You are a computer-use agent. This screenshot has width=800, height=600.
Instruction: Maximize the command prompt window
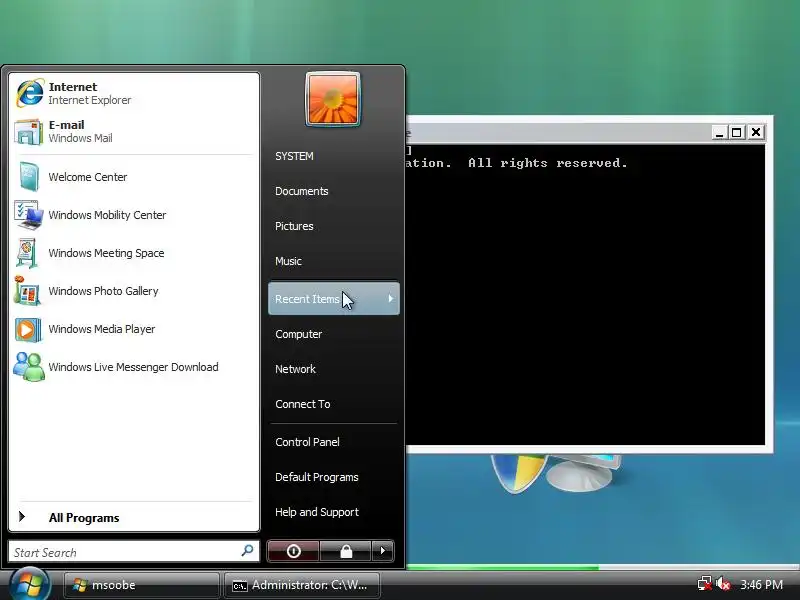(737, 133)
